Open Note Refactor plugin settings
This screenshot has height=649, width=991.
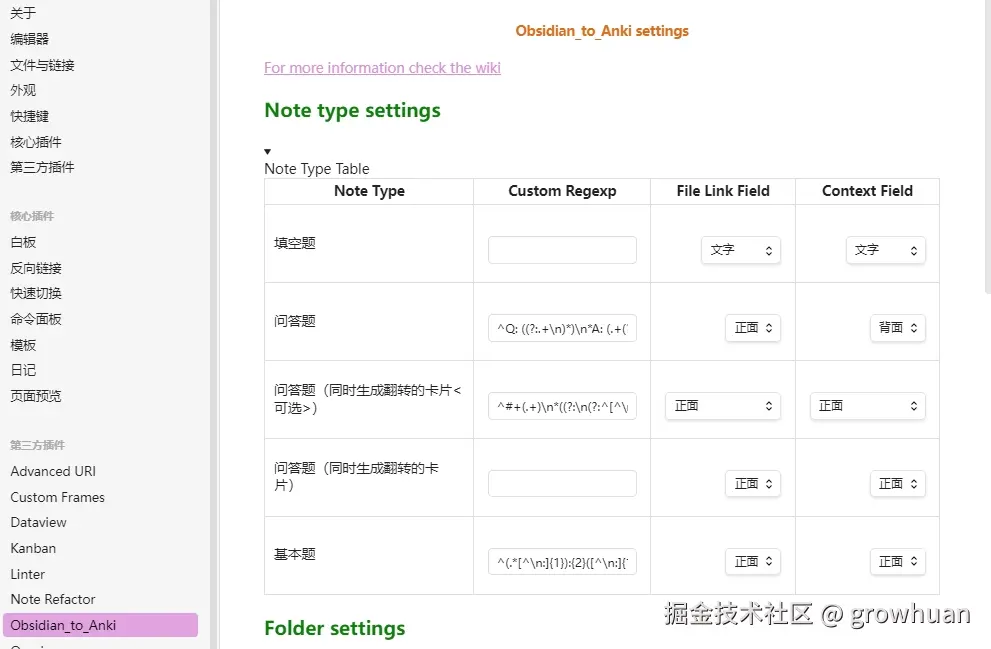coord(53,600)
